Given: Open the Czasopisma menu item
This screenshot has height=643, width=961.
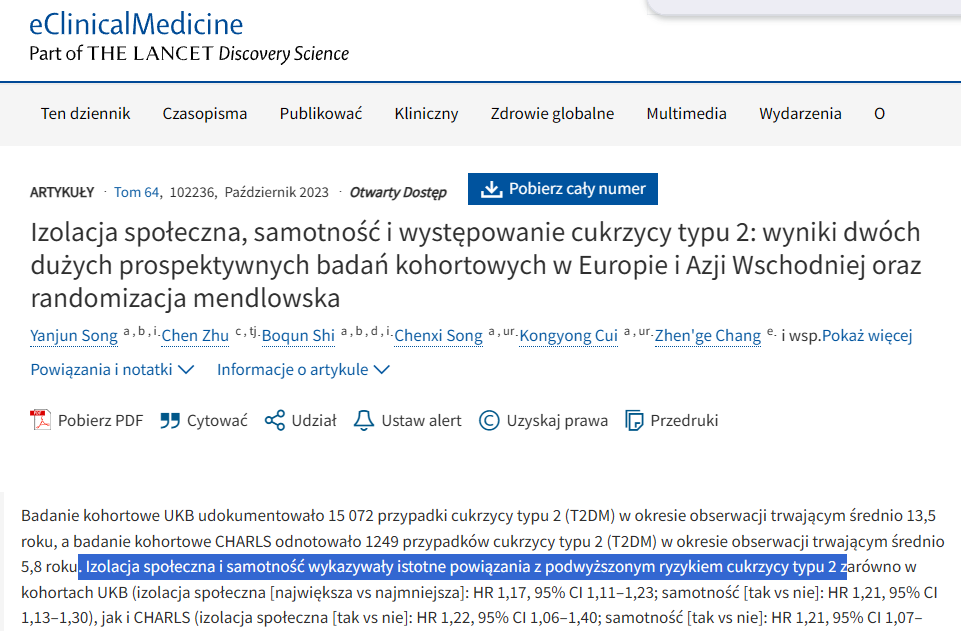Looking at the screenshot, I should pos(205,113).
